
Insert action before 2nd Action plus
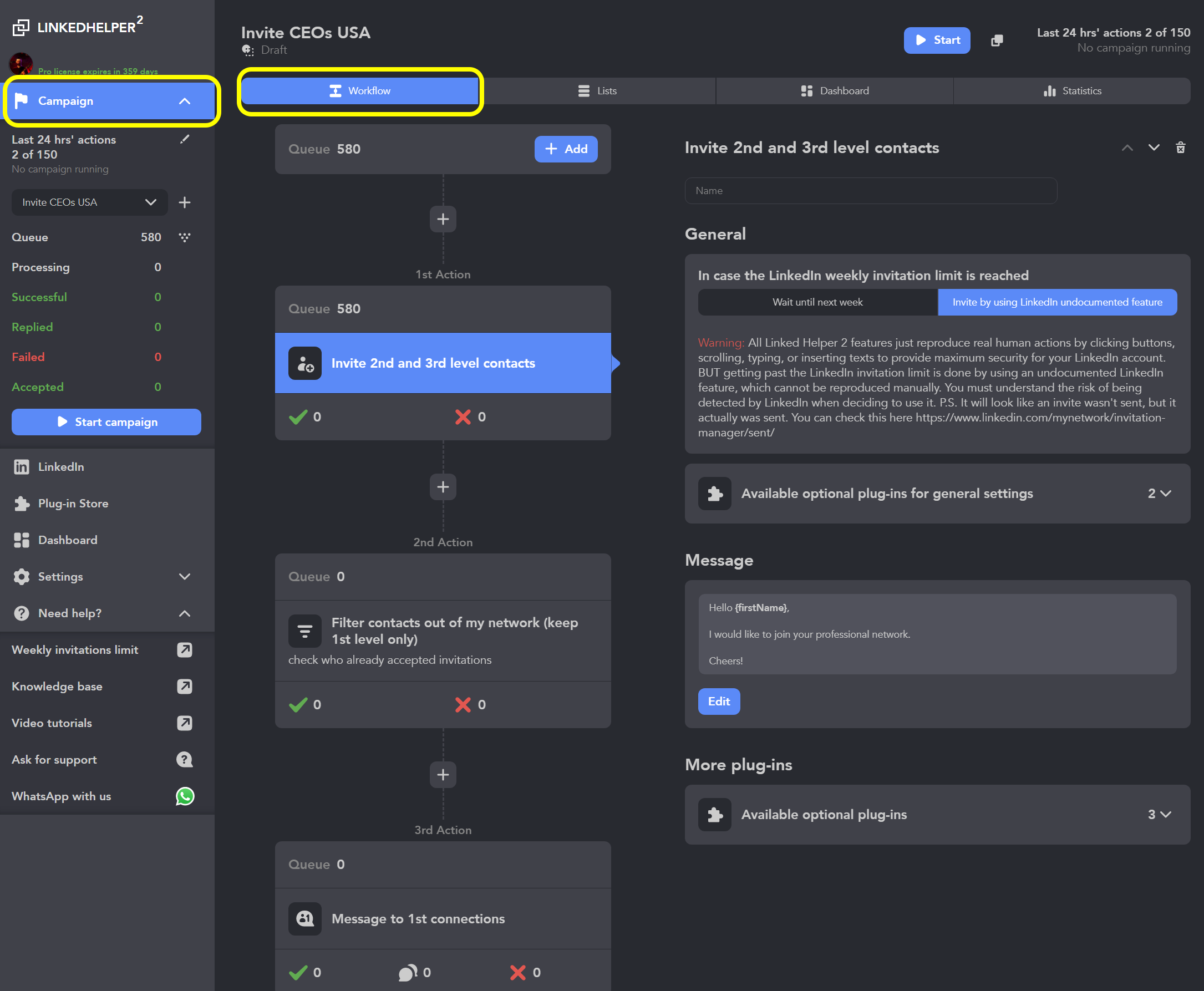[x=443, y=487]
